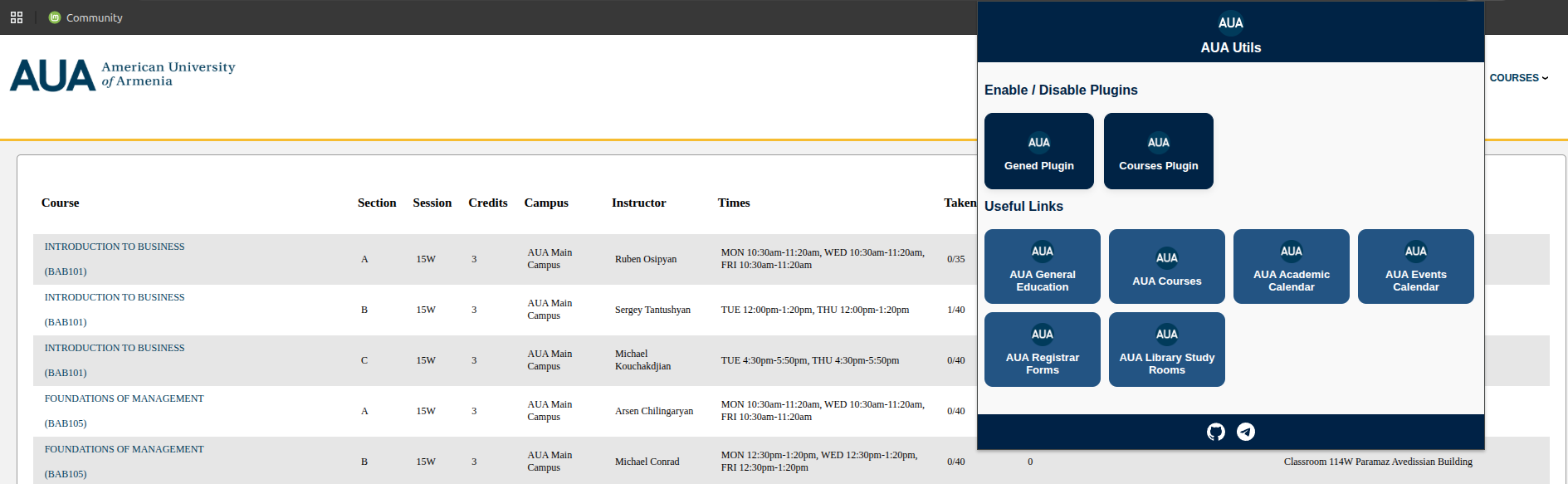Click the Instructor column header

click(638, 203)
